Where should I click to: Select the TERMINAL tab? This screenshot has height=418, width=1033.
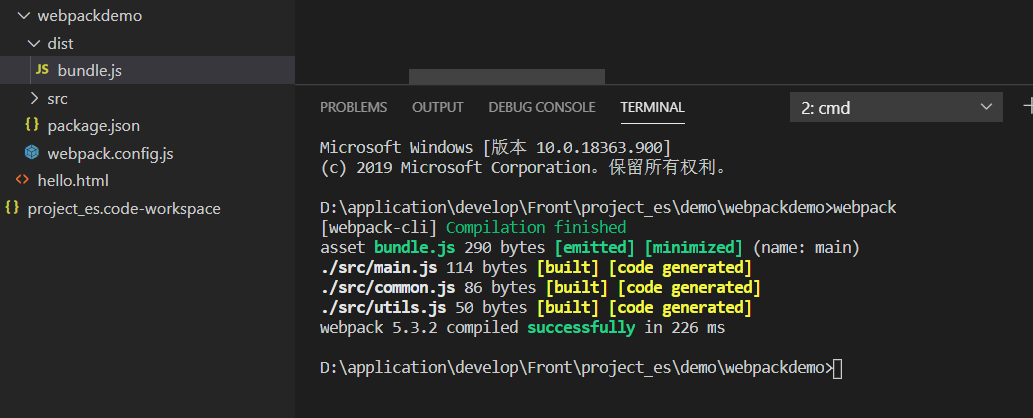pos(652,107)
